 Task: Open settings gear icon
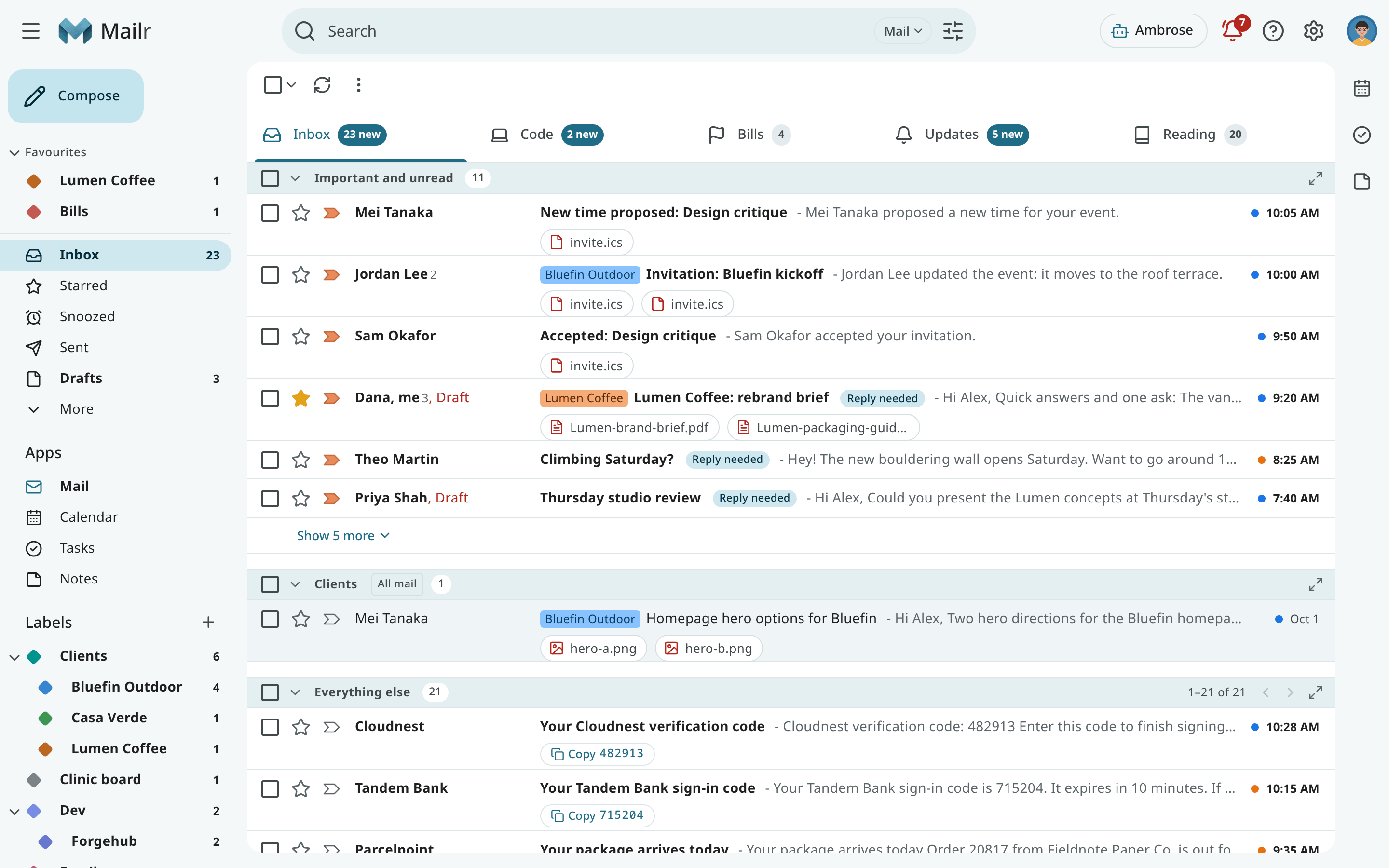pyautogui.click(x=1313, y=31)
